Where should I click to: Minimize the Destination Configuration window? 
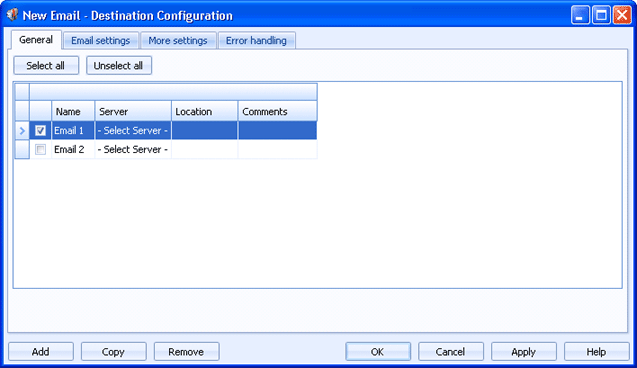tap(580, 15)
